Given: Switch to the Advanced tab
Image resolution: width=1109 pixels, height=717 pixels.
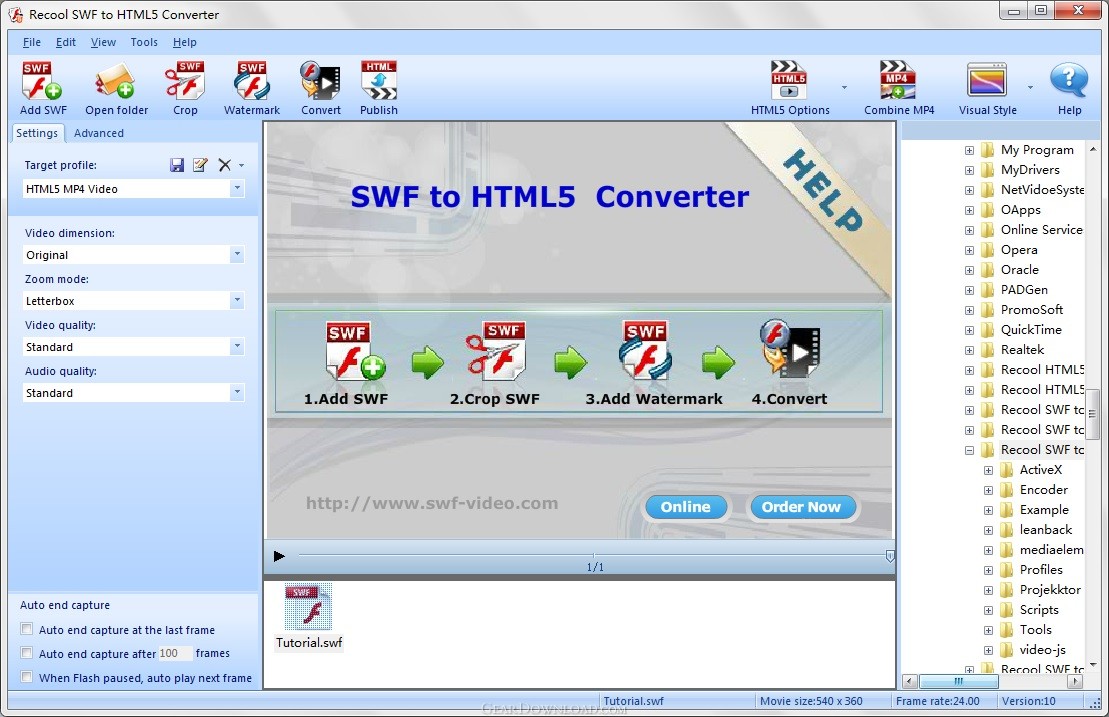Looking at the screenshot, I should click(99, 133).
